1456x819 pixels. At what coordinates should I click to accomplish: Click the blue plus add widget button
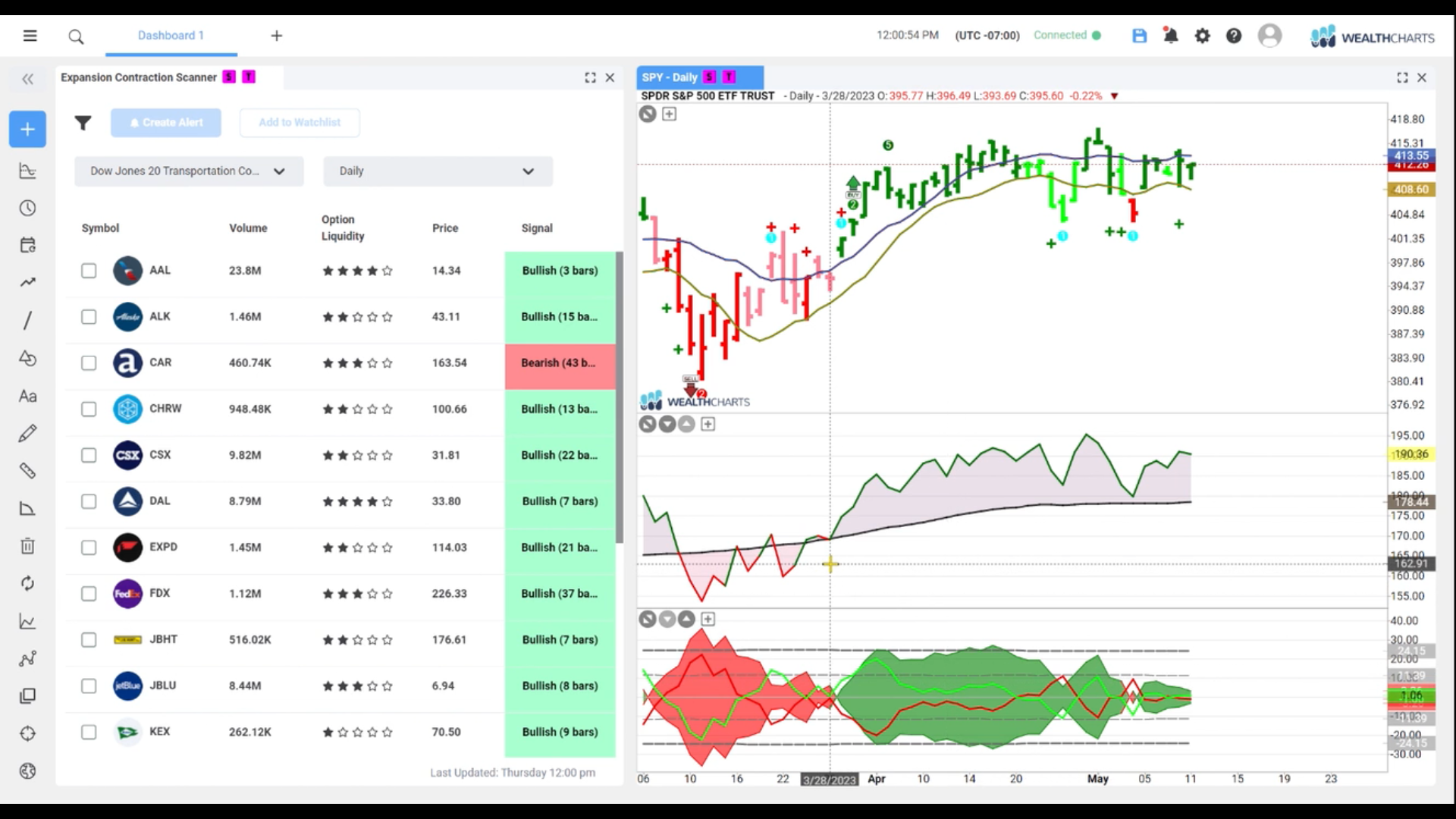27,129
